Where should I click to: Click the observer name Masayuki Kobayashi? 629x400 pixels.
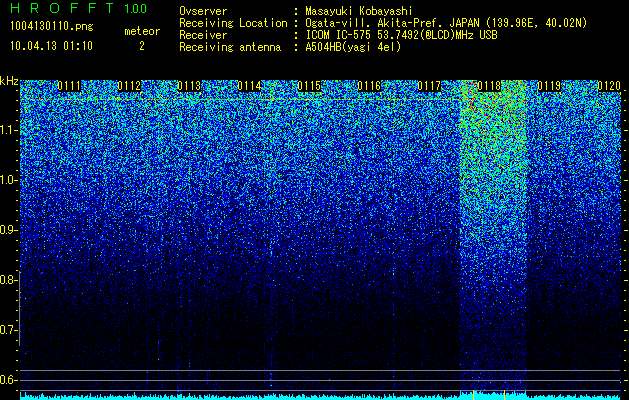[359, 11]
